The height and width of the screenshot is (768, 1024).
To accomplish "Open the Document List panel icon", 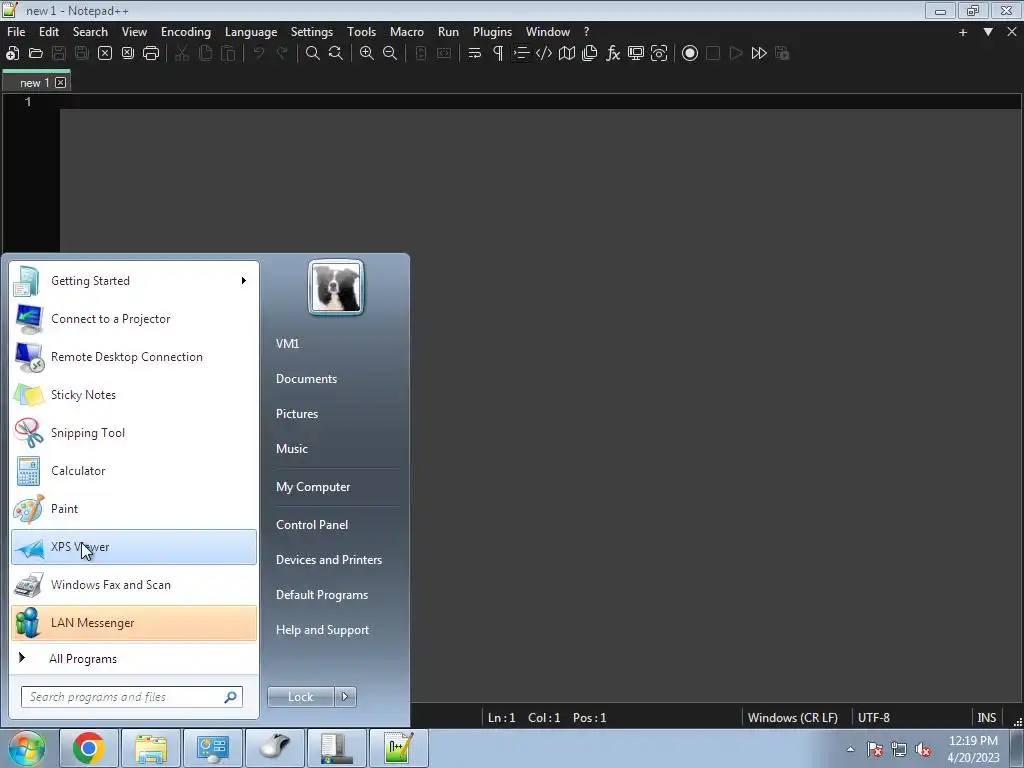I will (590, 54).
